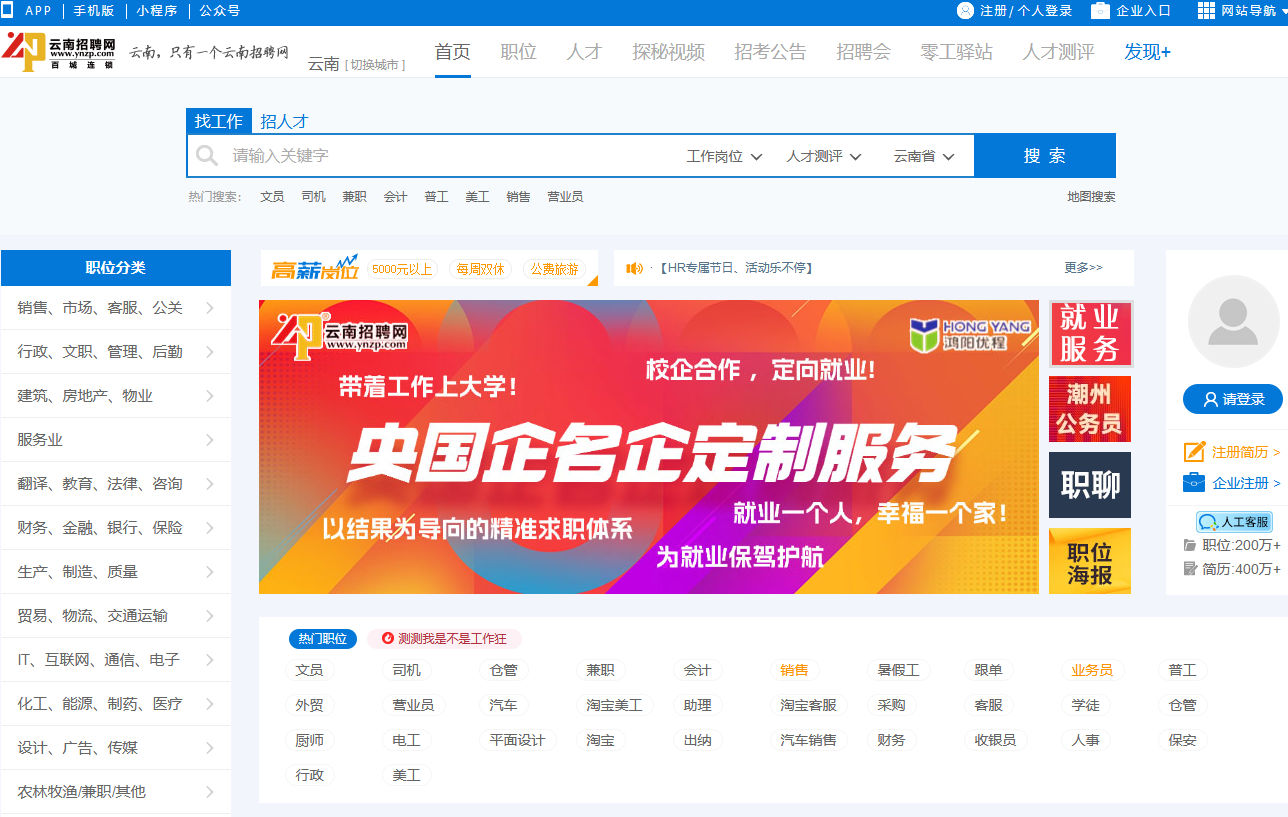This screenshot has height=817, width=1288.
Task: Click the 网站导航 grid icon
Action: coord(1206,11)
